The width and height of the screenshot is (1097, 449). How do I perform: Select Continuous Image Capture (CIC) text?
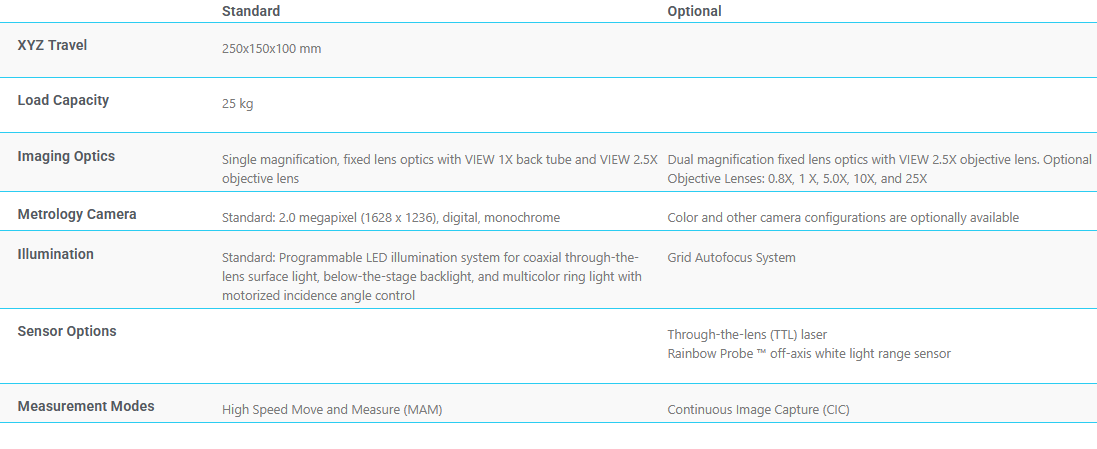[x=758, y=409]
